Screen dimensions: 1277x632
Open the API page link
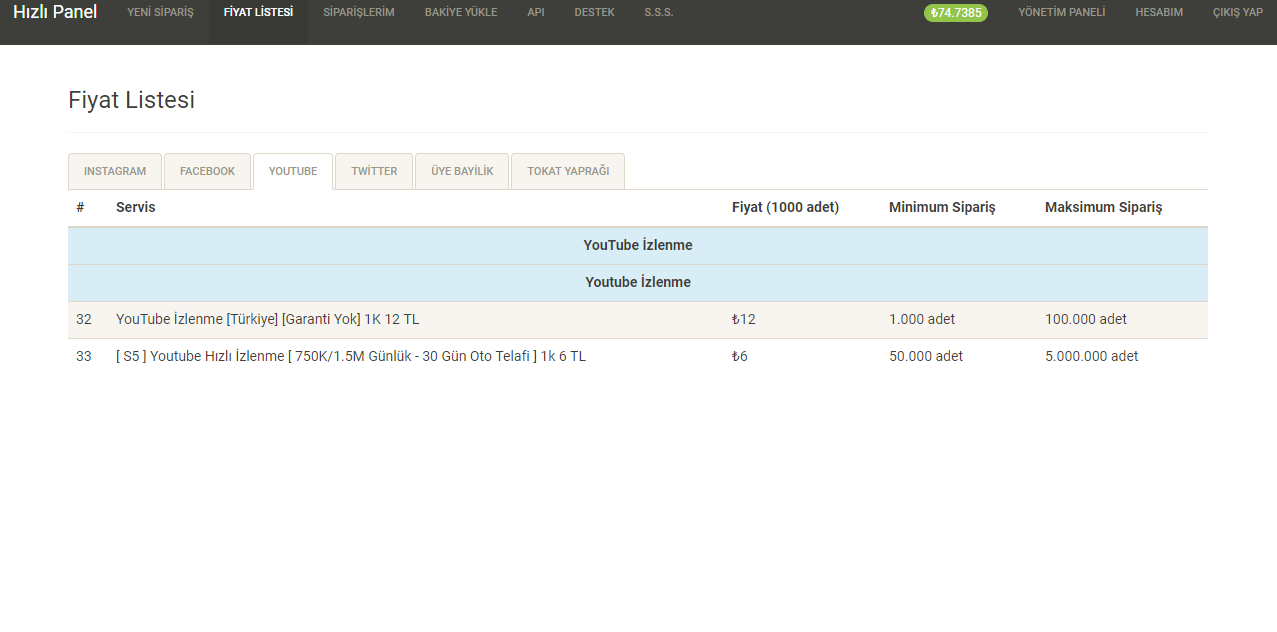536,13
